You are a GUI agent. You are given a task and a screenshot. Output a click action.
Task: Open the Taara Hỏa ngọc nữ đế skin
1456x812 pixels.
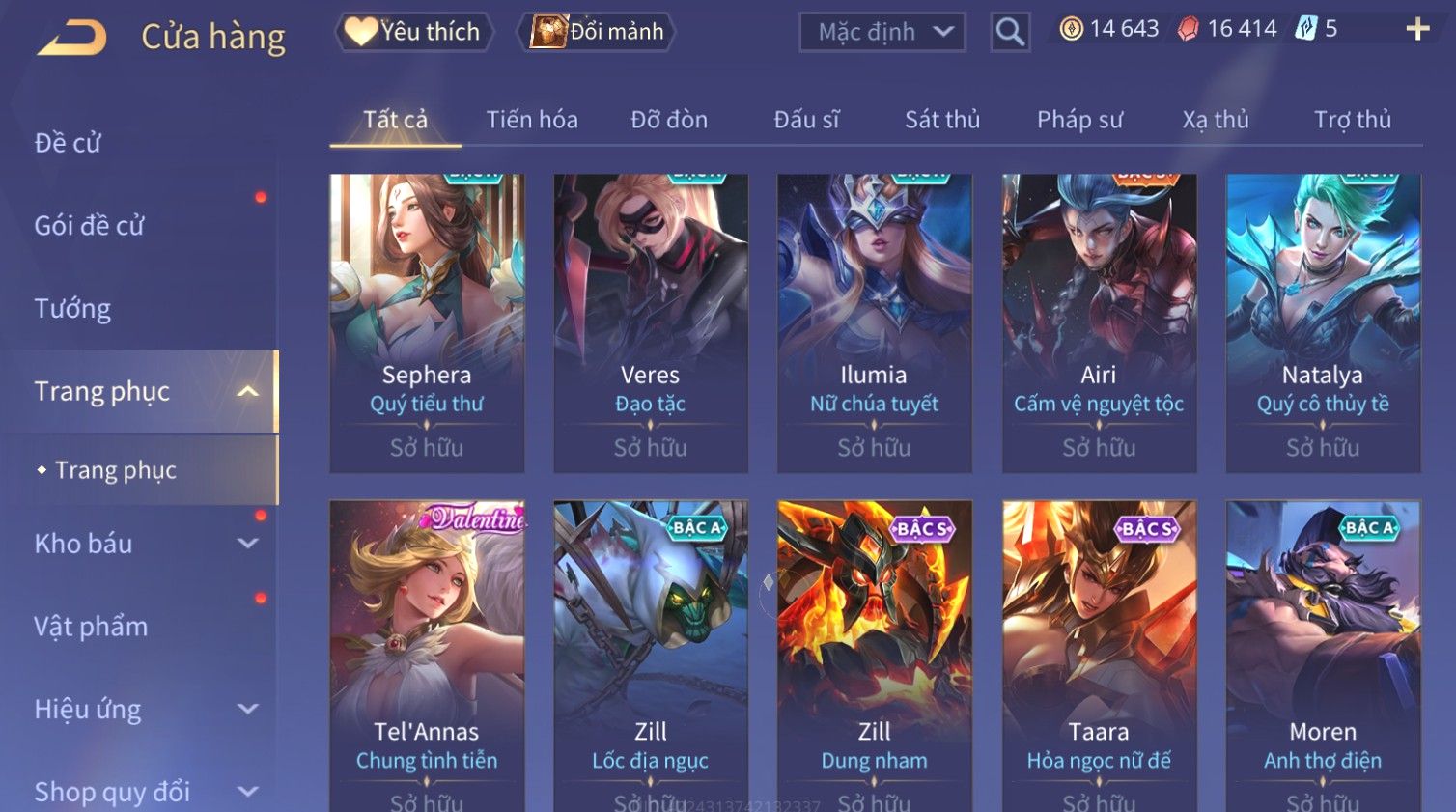[1099, 656]
